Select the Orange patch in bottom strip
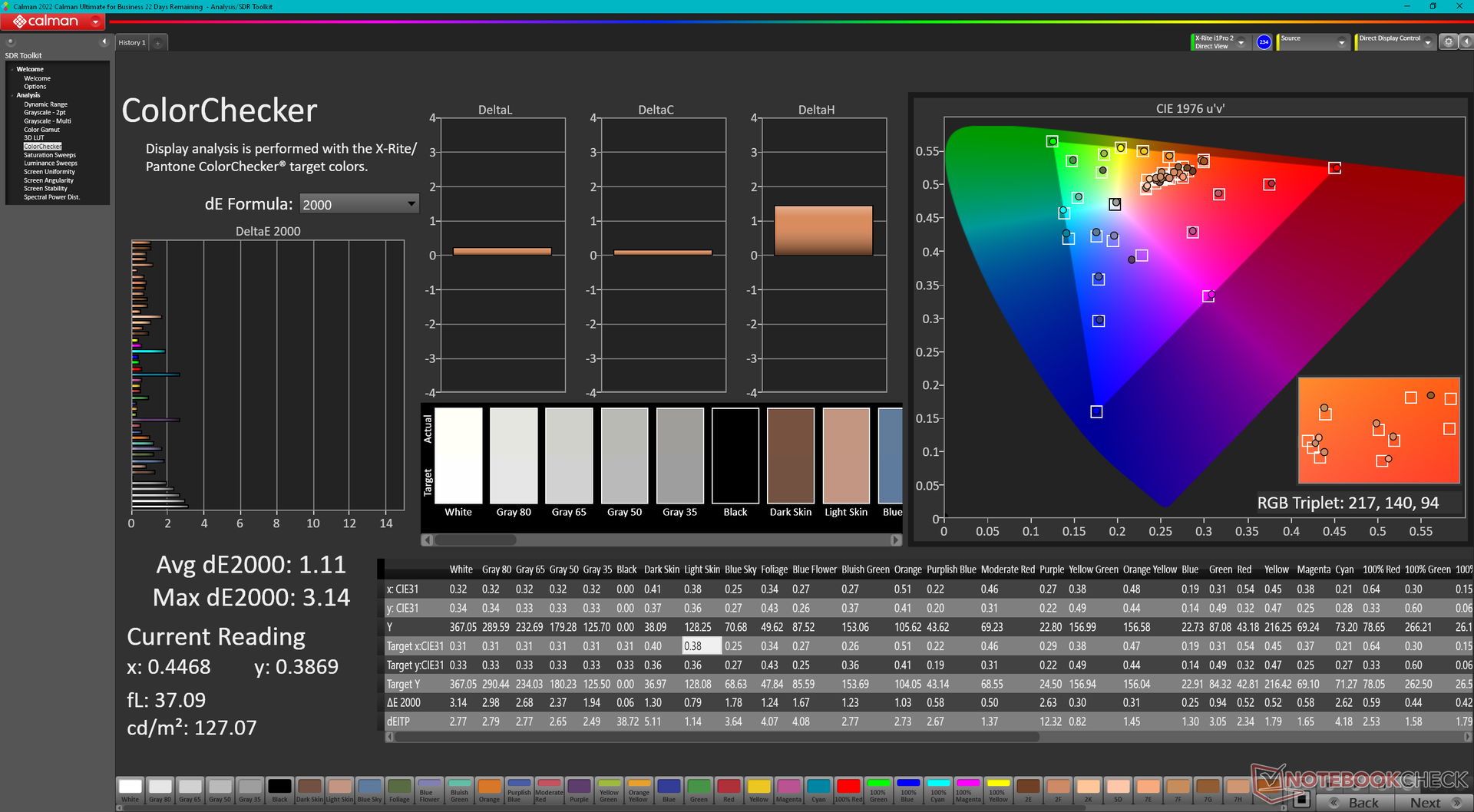The image size is (1474, 812). click(489, 791)
